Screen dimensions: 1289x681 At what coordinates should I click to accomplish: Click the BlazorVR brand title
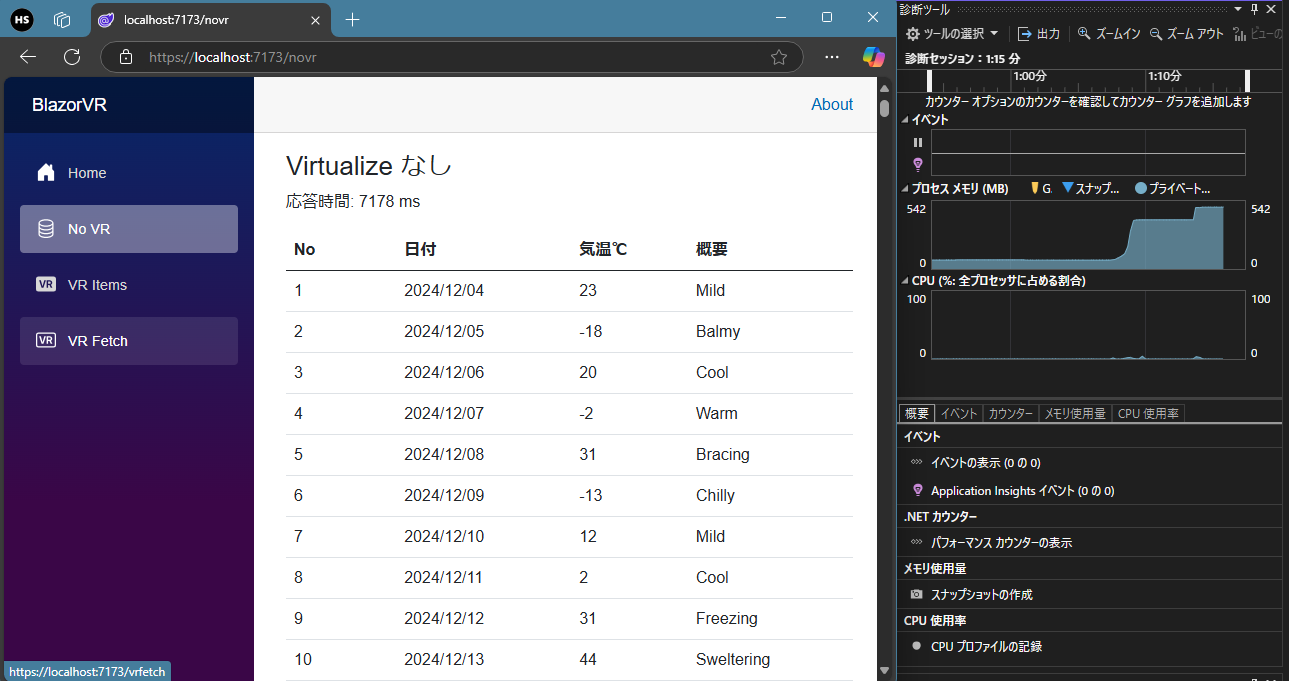pos(69,105)
